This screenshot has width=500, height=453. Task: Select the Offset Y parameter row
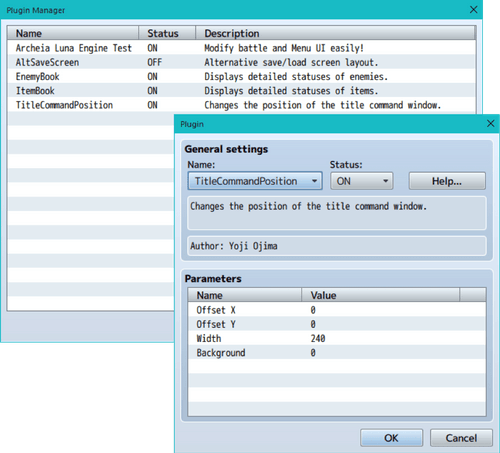click(x=337, y=324)
